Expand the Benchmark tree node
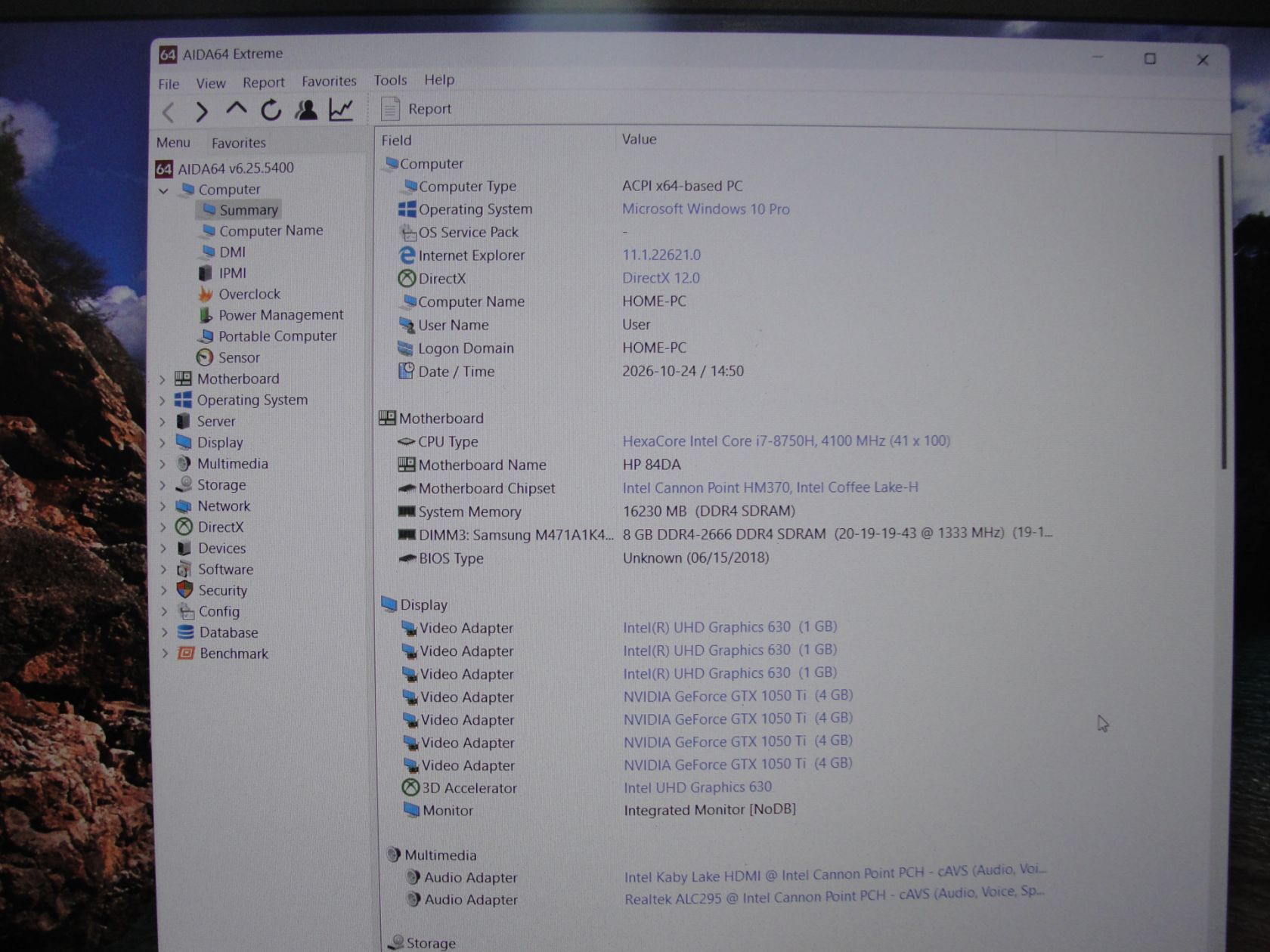This screenshot has height=952, width=1270. point(165,654)
